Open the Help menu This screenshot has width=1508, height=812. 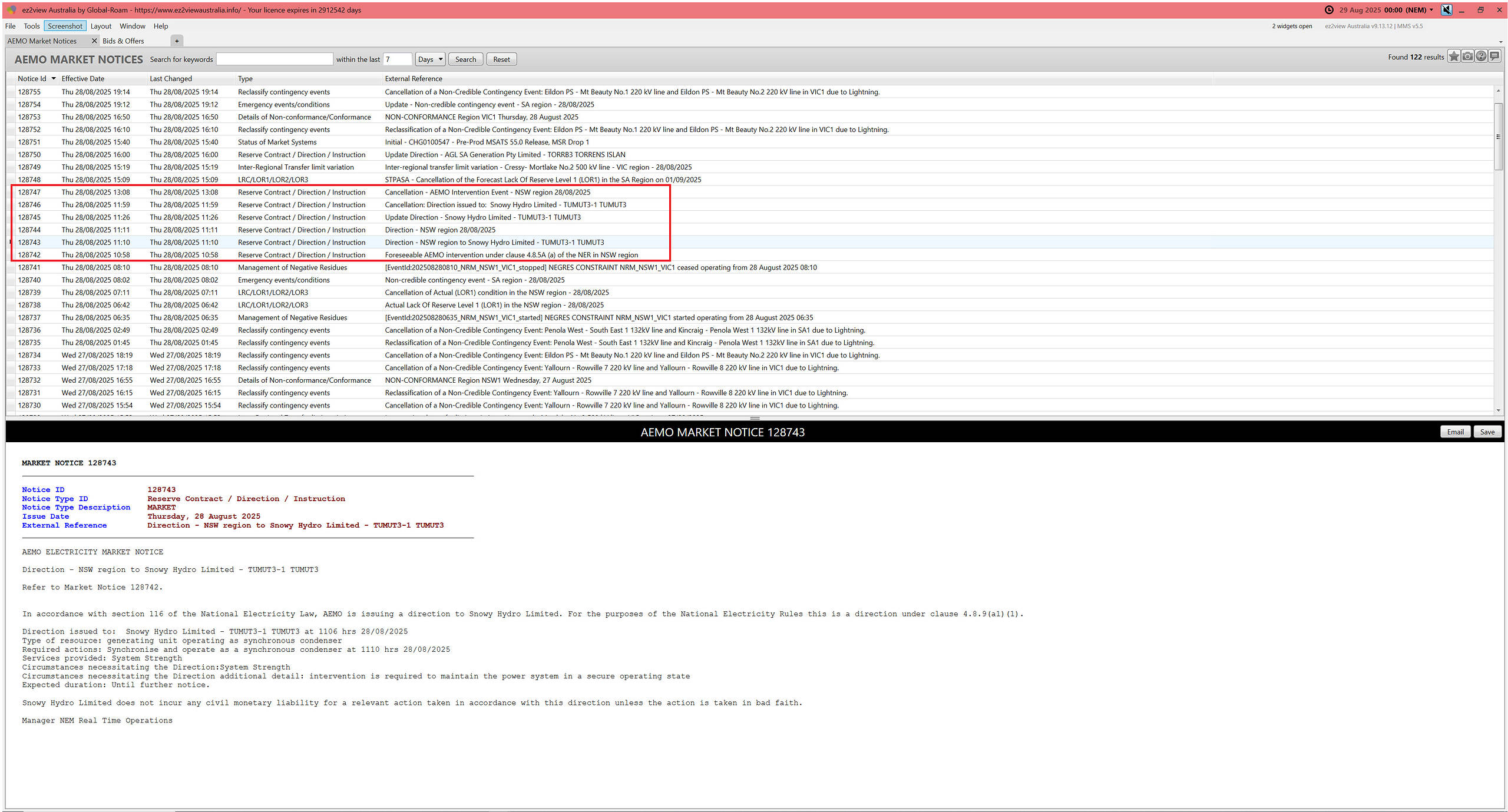tap(161, 26)
